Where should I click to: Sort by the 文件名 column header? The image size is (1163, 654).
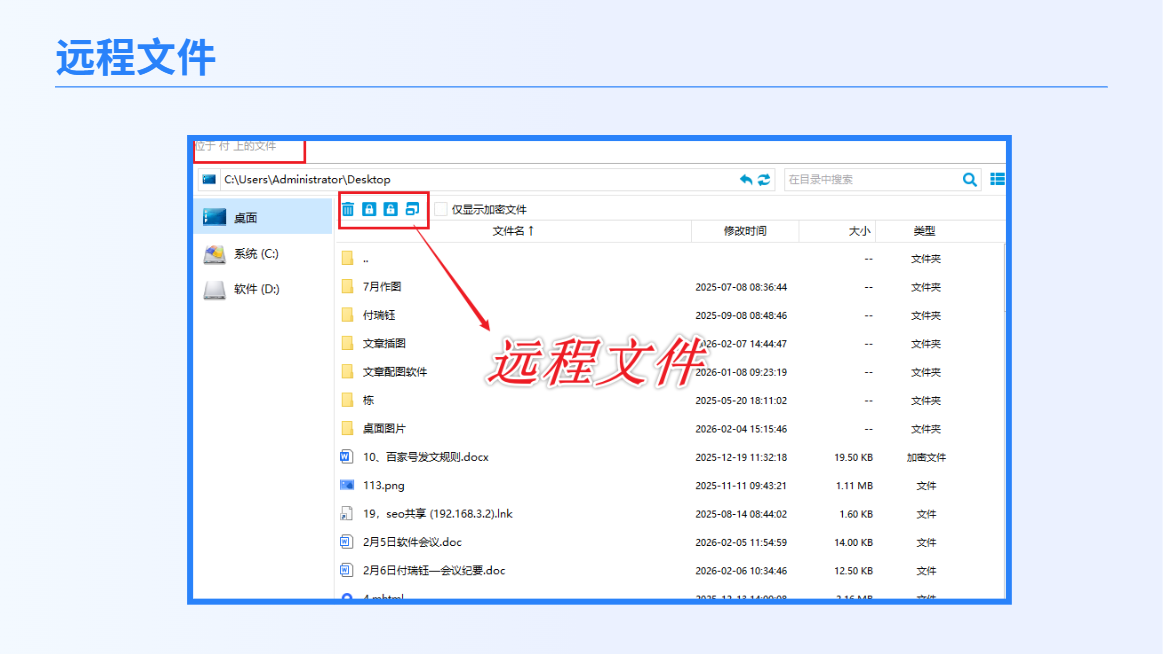point(513,231)
